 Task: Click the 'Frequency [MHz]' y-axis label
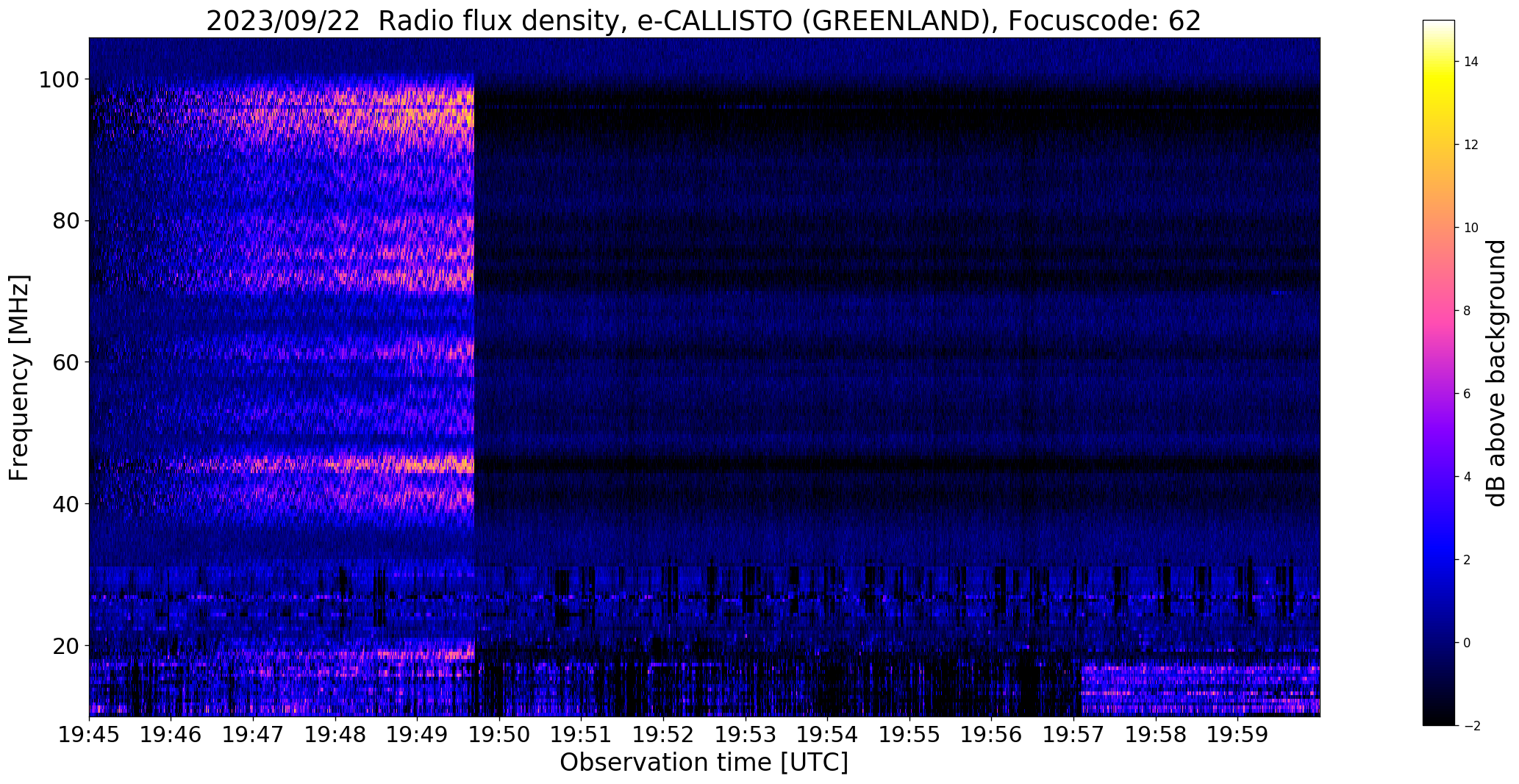[x=20, y=378]
